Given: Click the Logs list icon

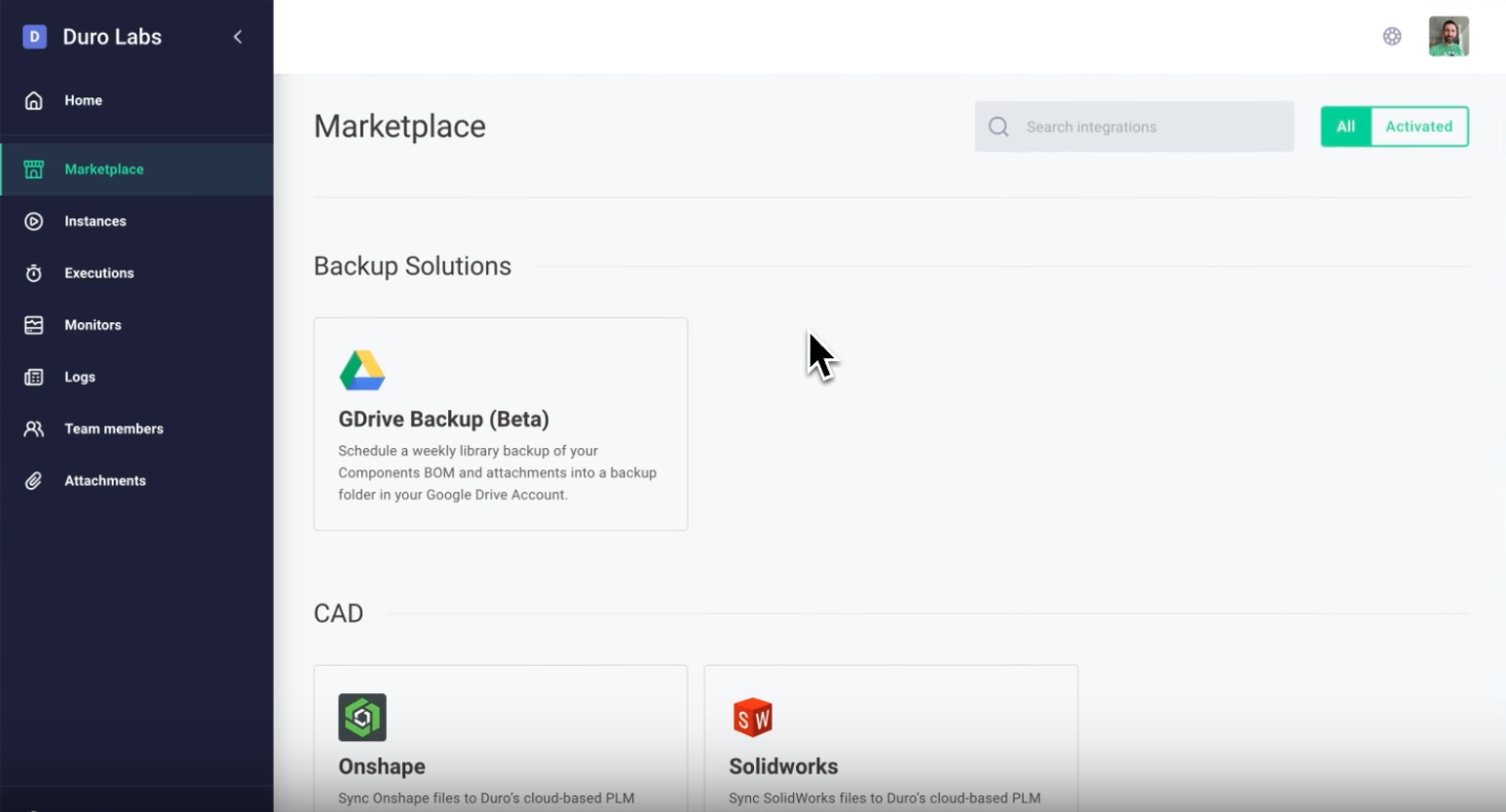Looking at the screenshot, I should [34, 377].
